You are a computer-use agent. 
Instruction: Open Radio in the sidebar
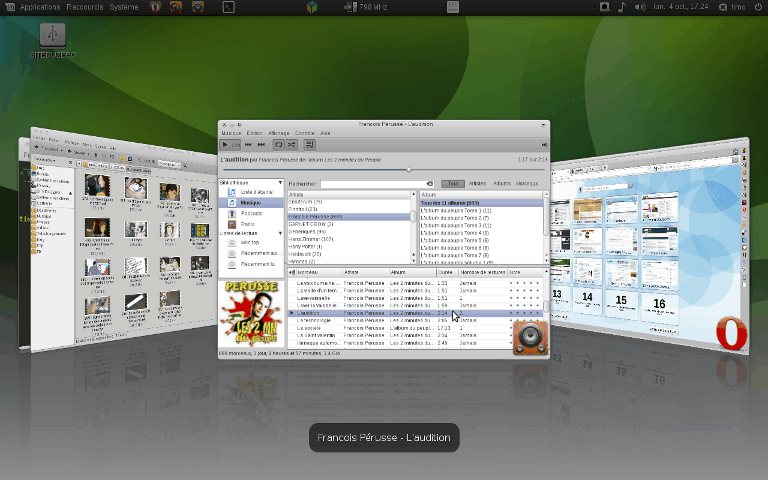pyautogui.click(x=250, y=224)
